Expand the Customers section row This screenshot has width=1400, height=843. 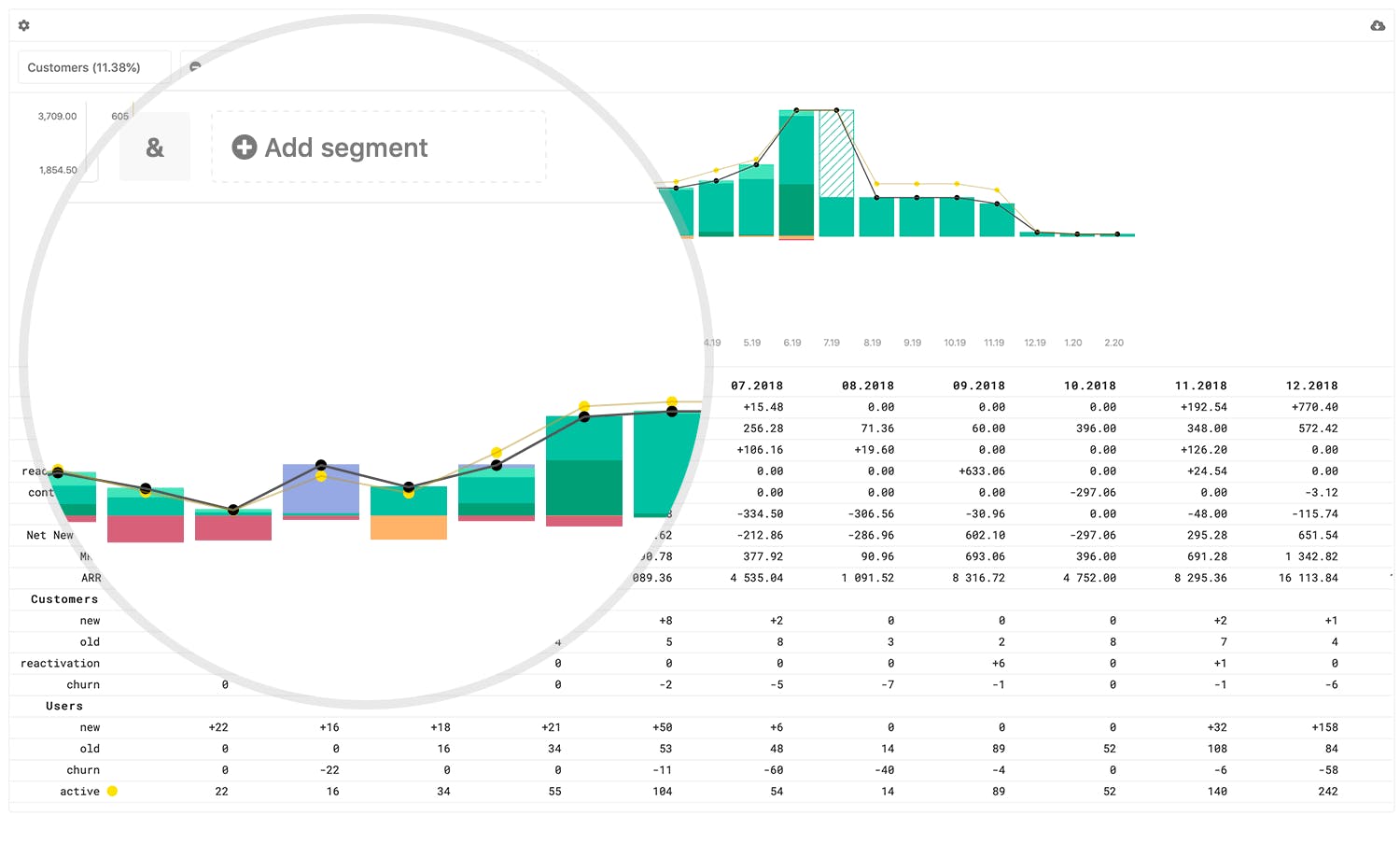64,599
